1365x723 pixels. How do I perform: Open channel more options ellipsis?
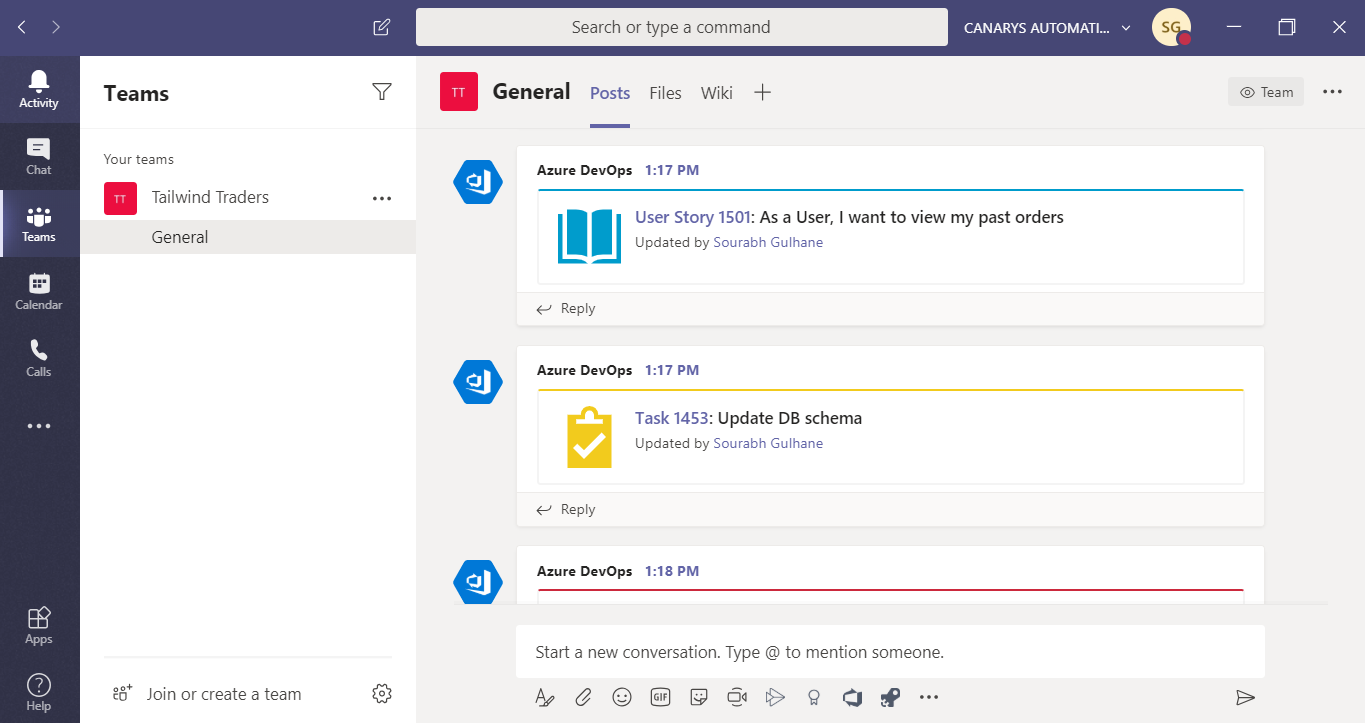click(x=1332, y=92)
